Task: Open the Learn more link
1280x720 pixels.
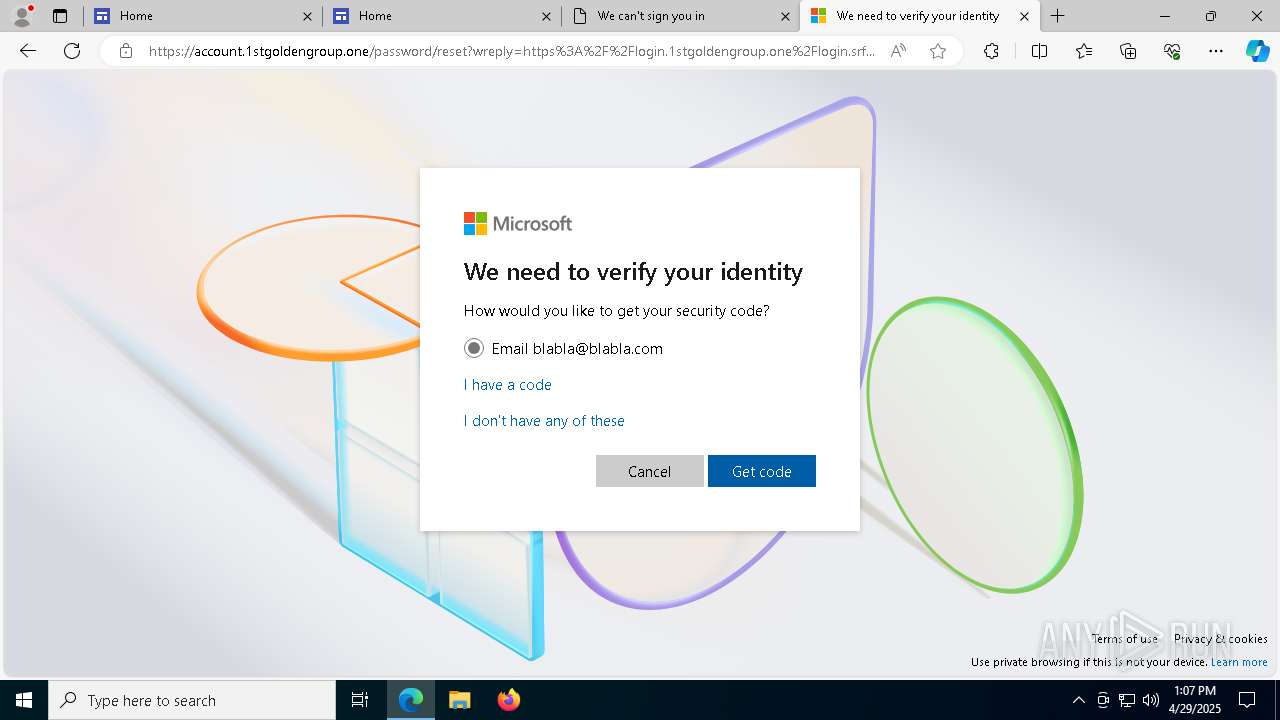Action: [x=1239, y=662]
